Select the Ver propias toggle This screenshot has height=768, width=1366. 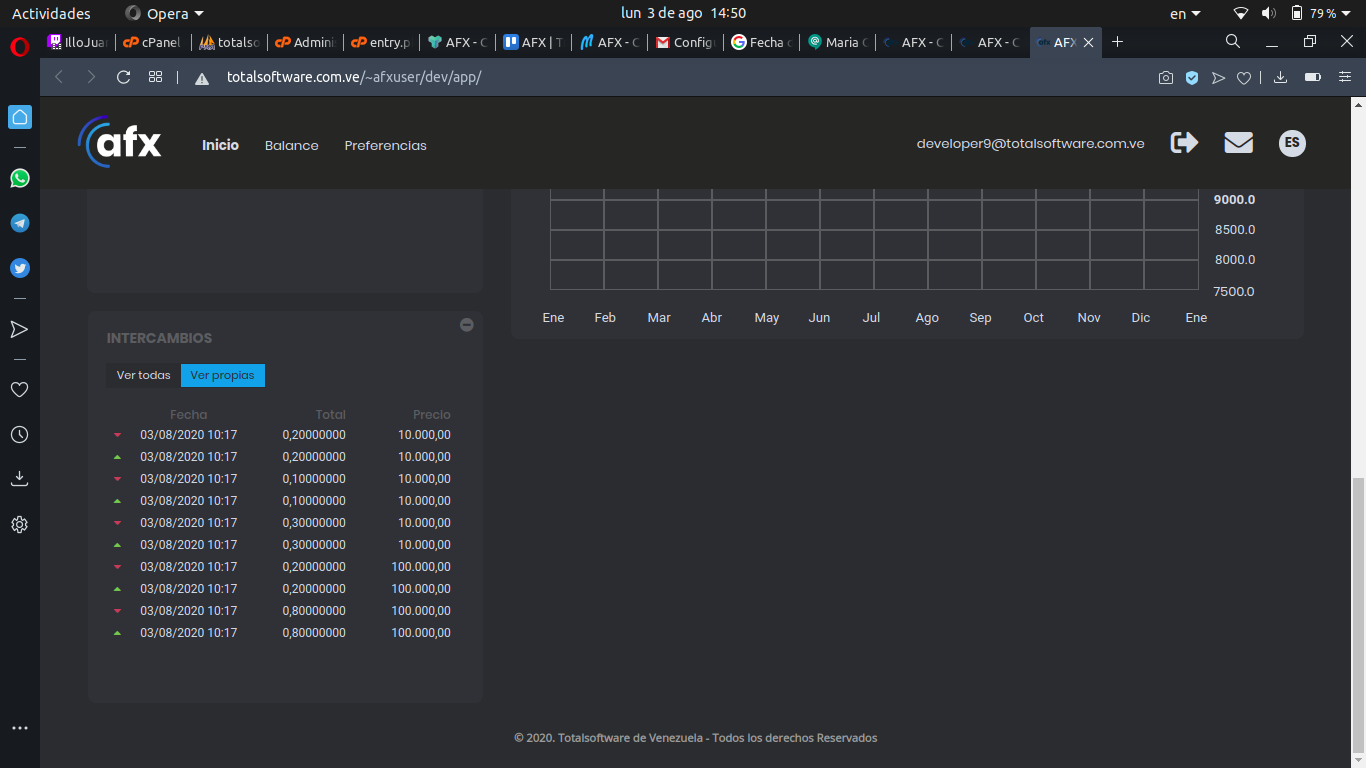click(x=222, y=375)
